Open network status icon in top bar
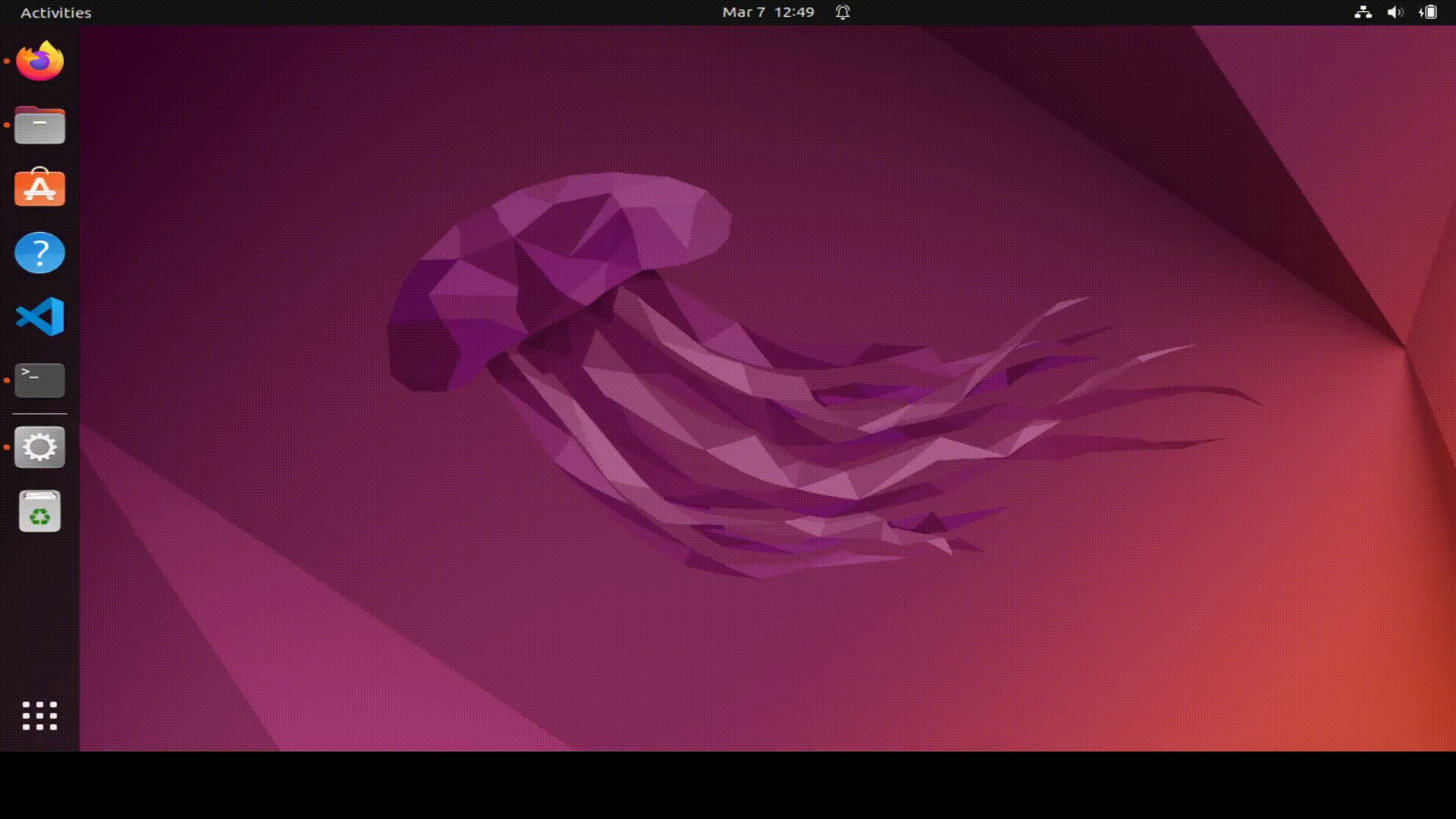This screenshot has width=1456, height=819. point(1363,12)
